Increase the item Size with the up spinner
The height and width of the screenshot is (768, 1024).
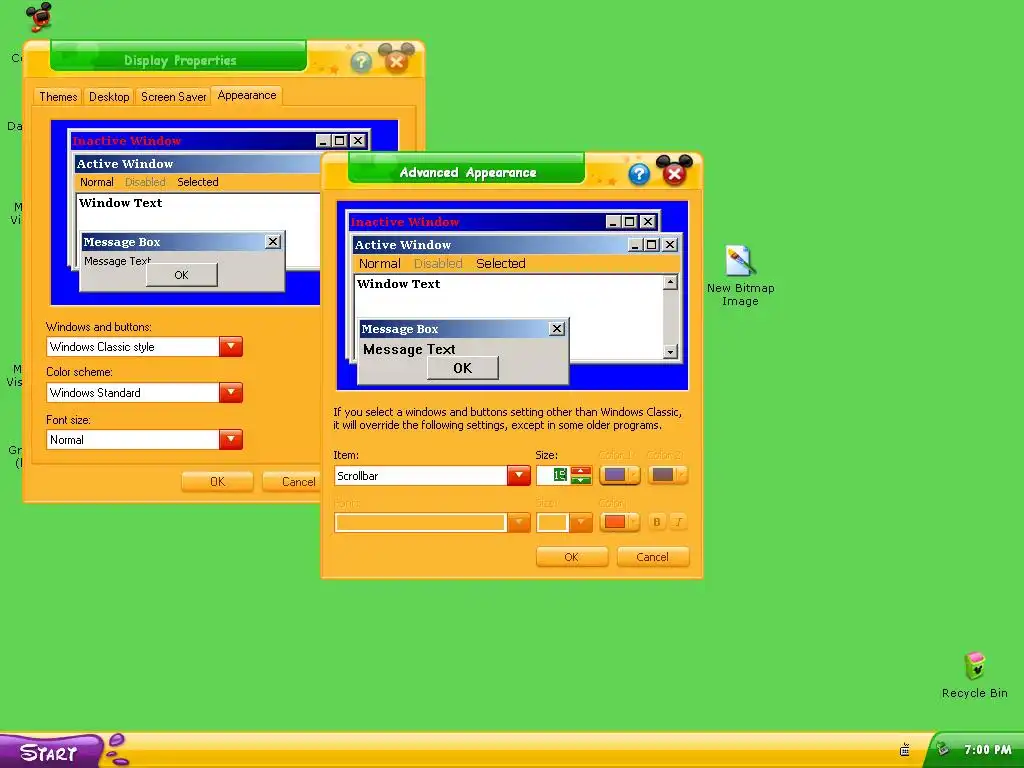[x=581, y=470]
